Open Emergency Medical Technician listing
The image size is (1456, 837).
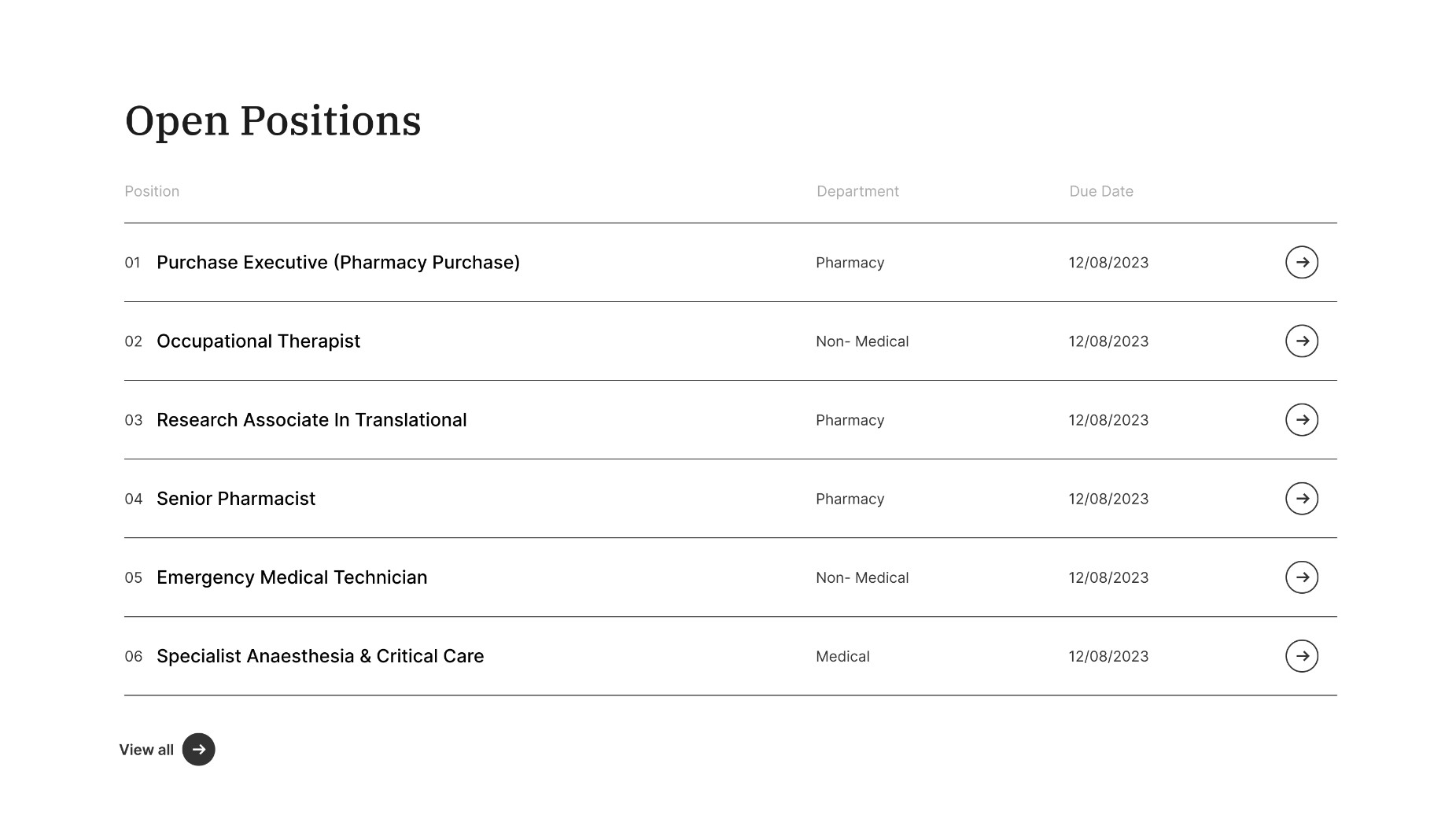pyautogui.click(x=292, y=577)
